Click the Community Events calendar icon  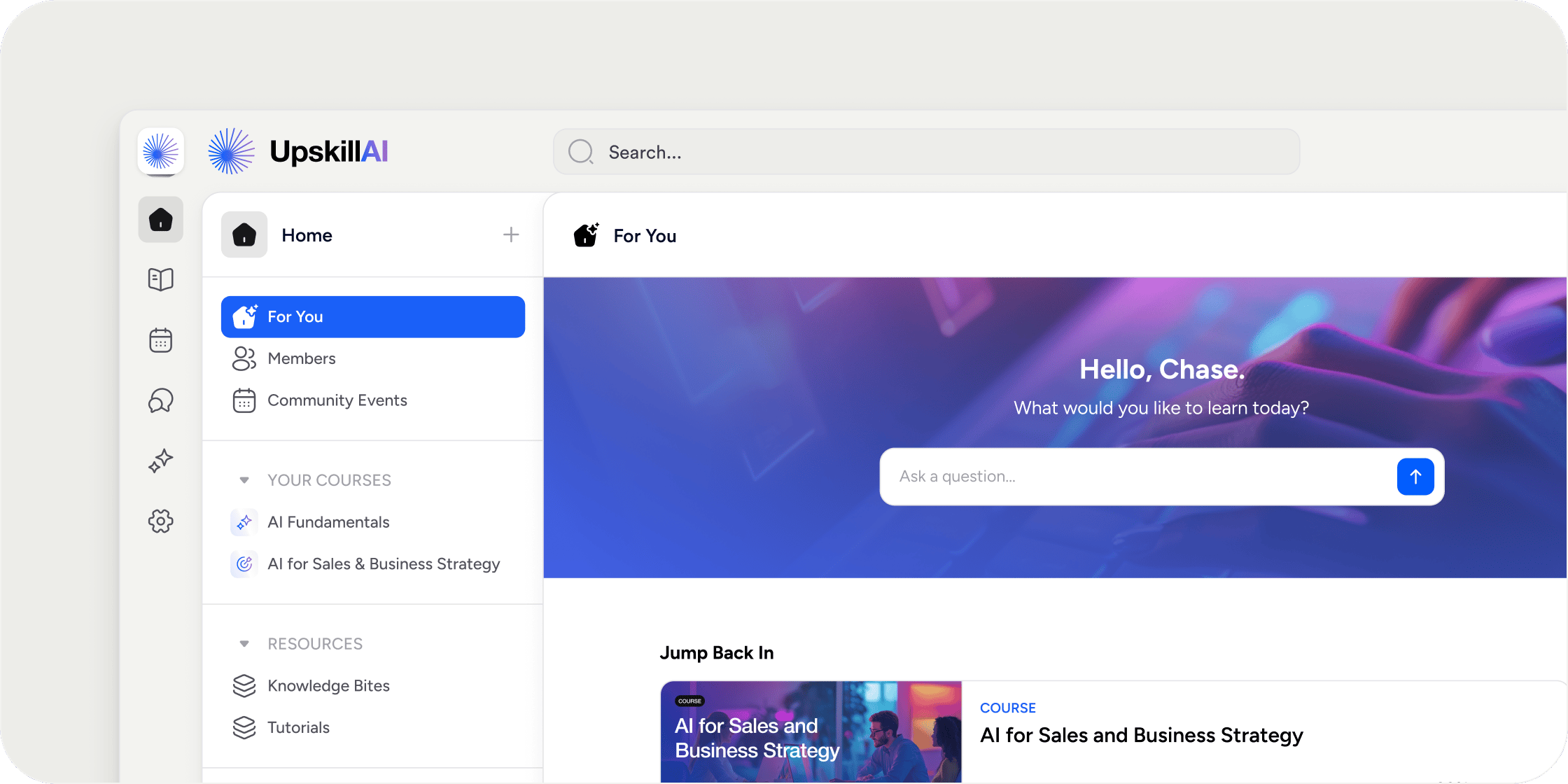244,400
